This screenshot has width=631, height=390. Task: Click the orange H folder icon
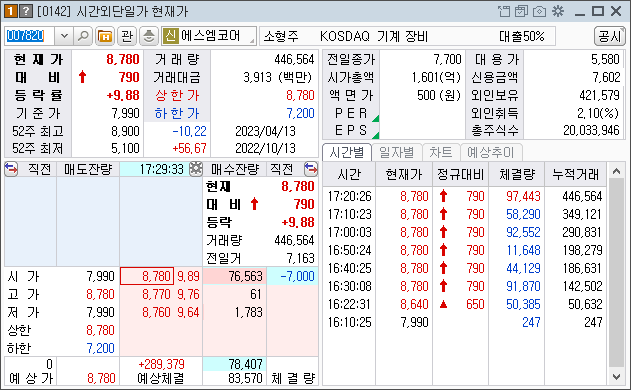click(x=105, y=36)
